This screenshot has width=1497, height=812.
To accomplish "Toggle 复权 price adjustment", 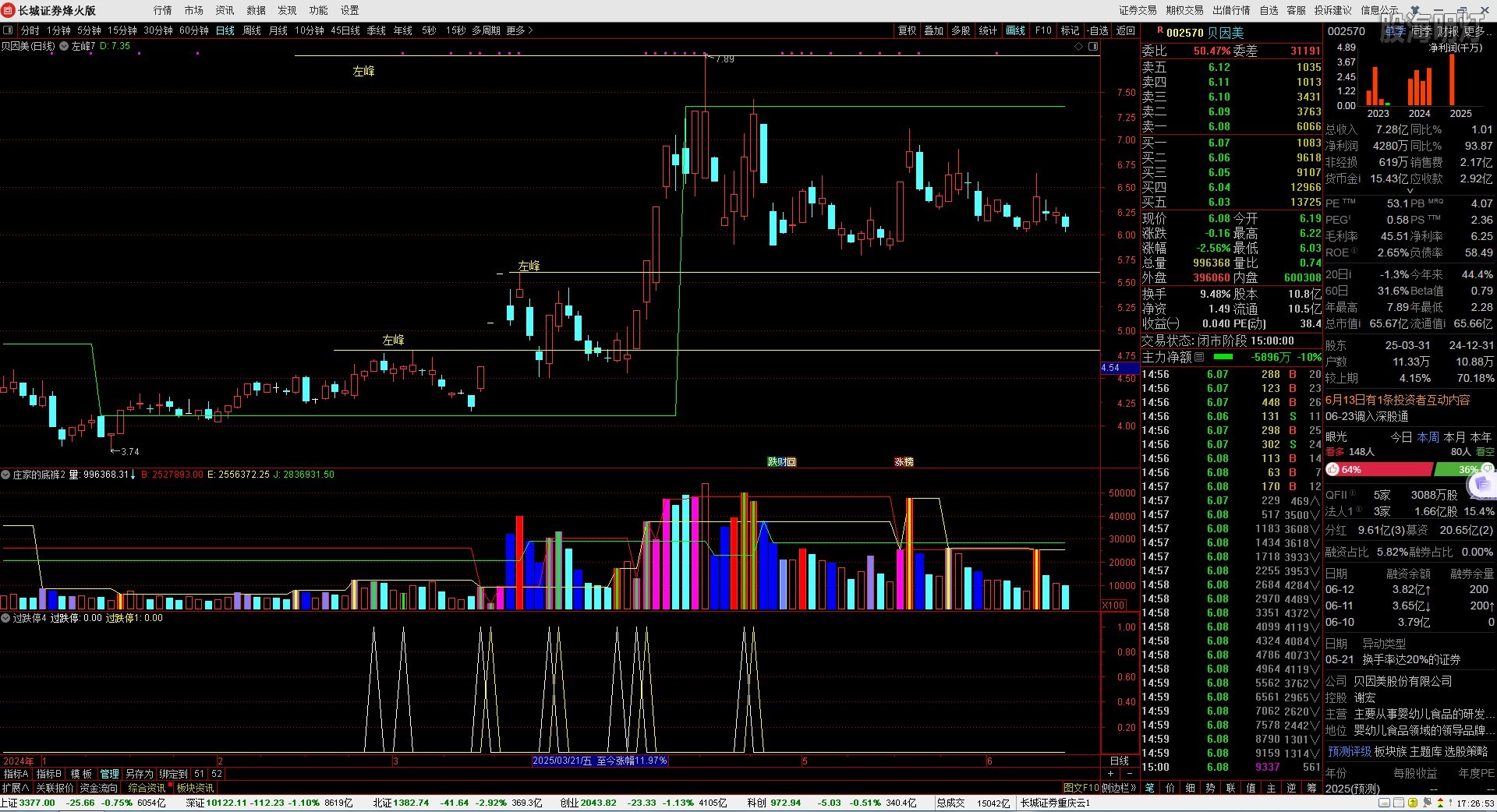I will click(x=907, y=30).
